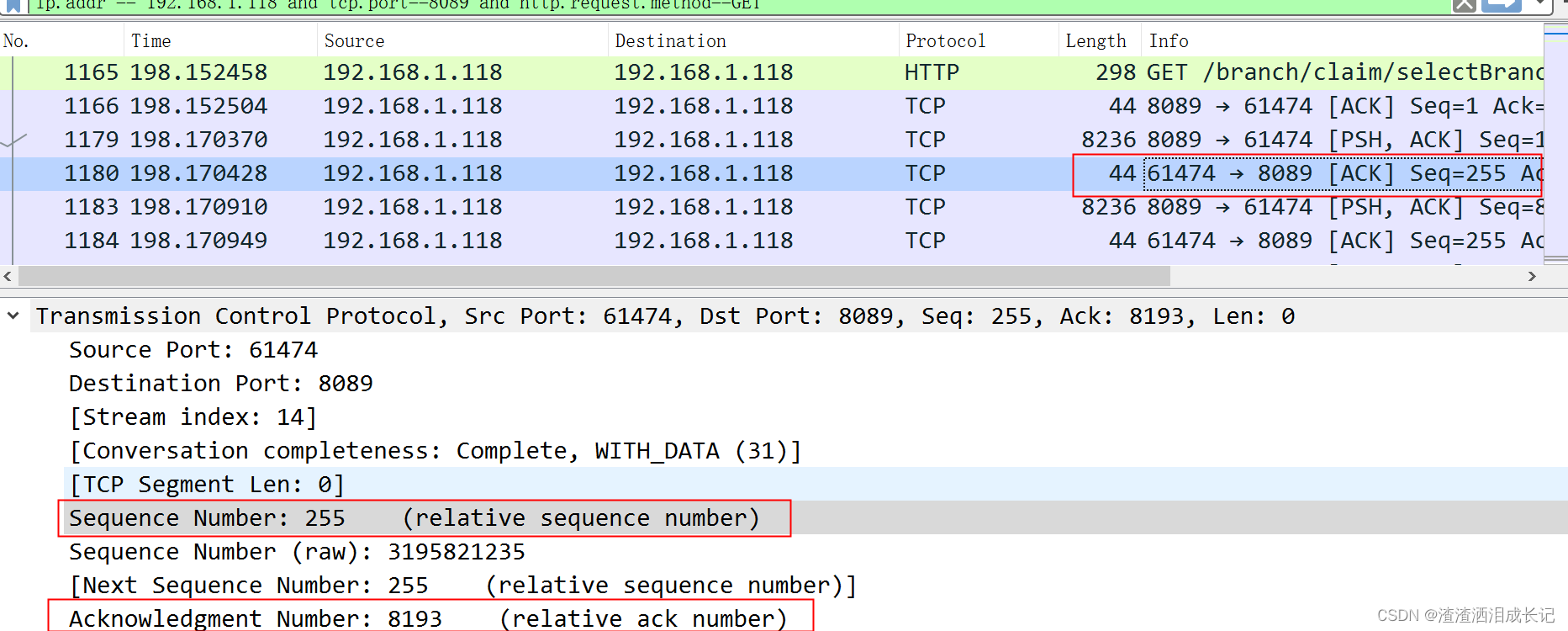The image size is (1568, 631).
Task: Open the display filter bookmark icon
Action: tap(13, 5)
